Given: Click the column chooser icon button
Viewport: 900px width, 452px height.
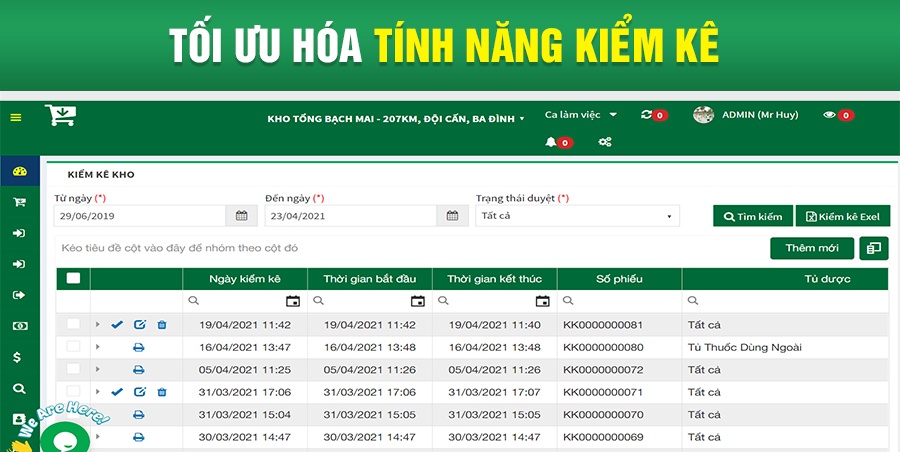Looking at the screenshot, I should [x=874, y=248].
